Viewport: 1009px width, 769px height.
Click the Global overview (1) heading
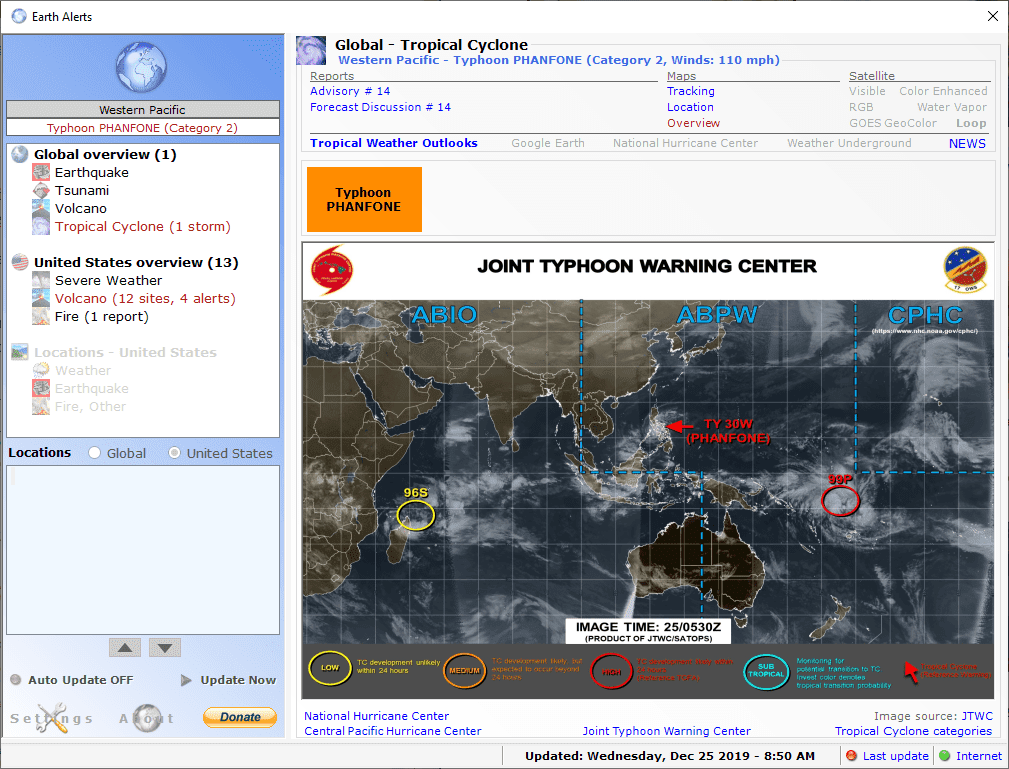click(105, 154)
